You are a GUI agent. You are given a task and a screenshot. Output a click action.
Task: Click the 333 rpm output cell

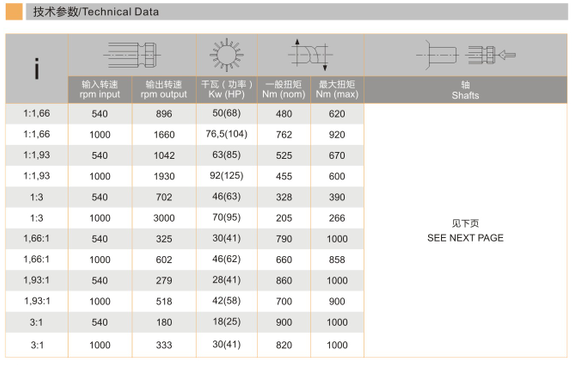[x=164, y=345]
